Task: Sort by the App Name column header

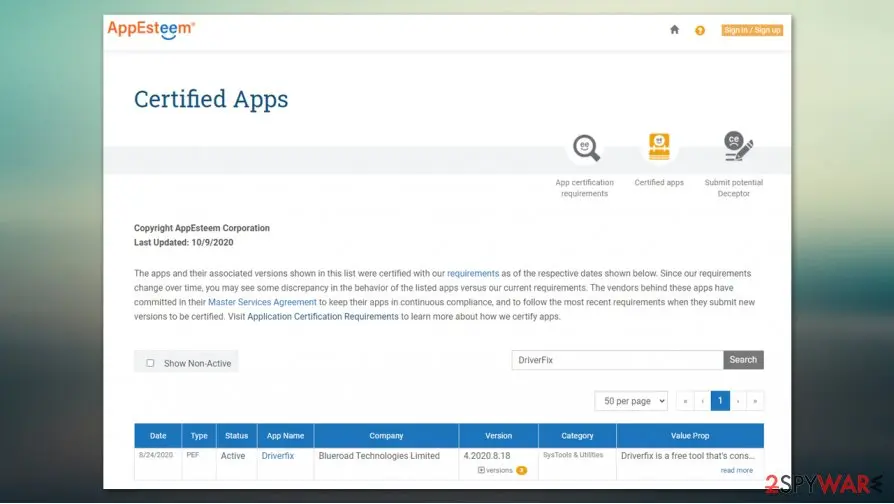Action: pos(285,436)
